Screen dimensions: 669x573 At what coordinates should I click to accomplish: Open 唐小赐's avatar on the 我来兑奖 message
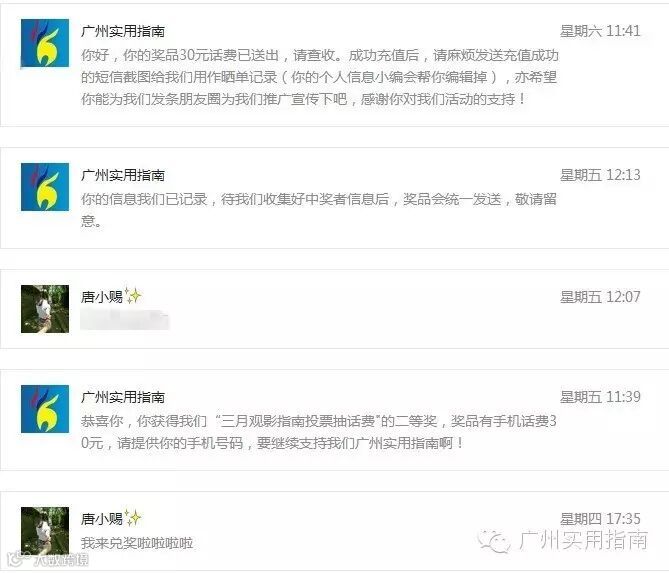(45, 531)
